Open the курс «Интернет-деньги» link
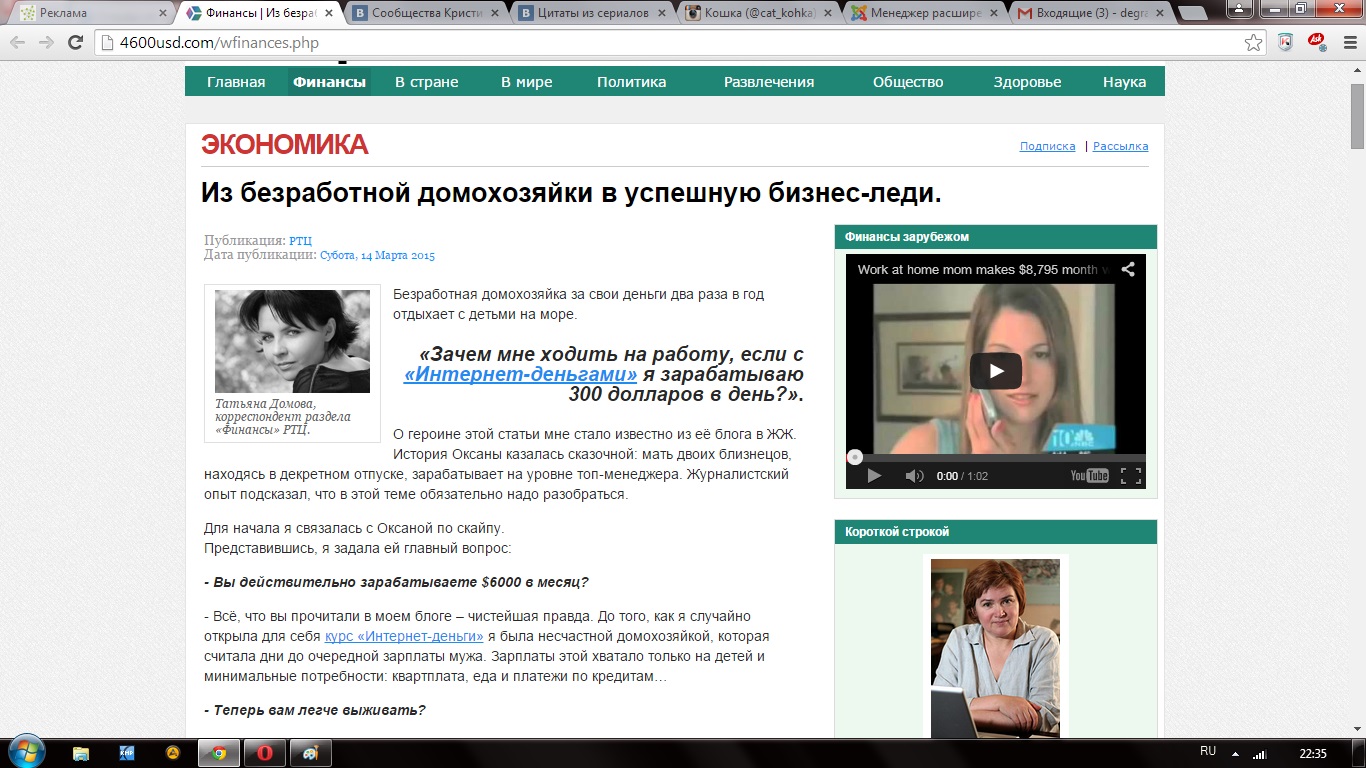 (404, 636)
